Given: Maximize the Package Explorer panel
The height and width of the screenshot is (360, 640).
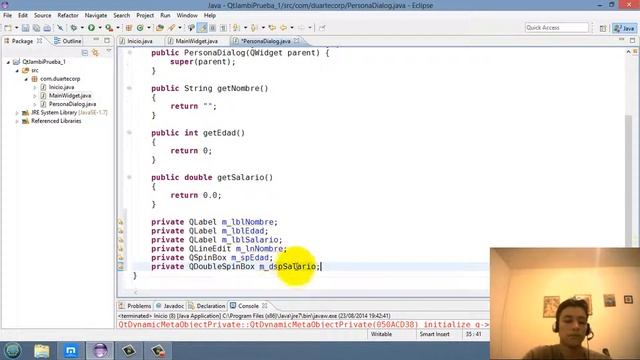Looking at the screenshot, I should point(107,40).
